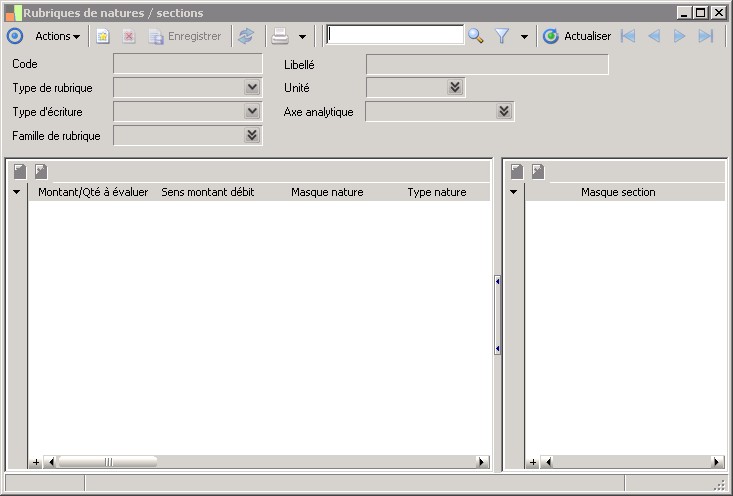Go to last record arrow
This screenshot has height=496, width=733.
click(705, 36)
